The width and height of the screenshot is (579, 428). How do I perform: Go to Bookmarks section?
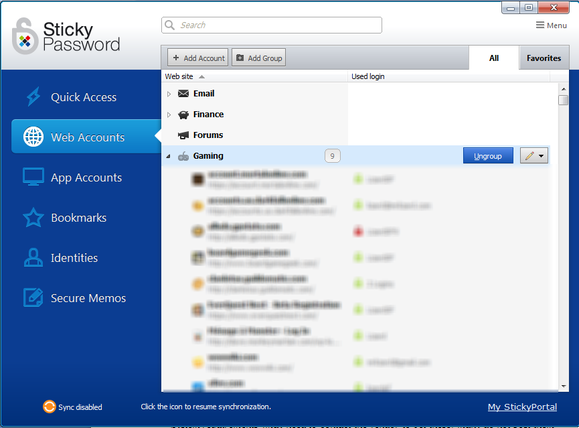click(x=79, y=218)
